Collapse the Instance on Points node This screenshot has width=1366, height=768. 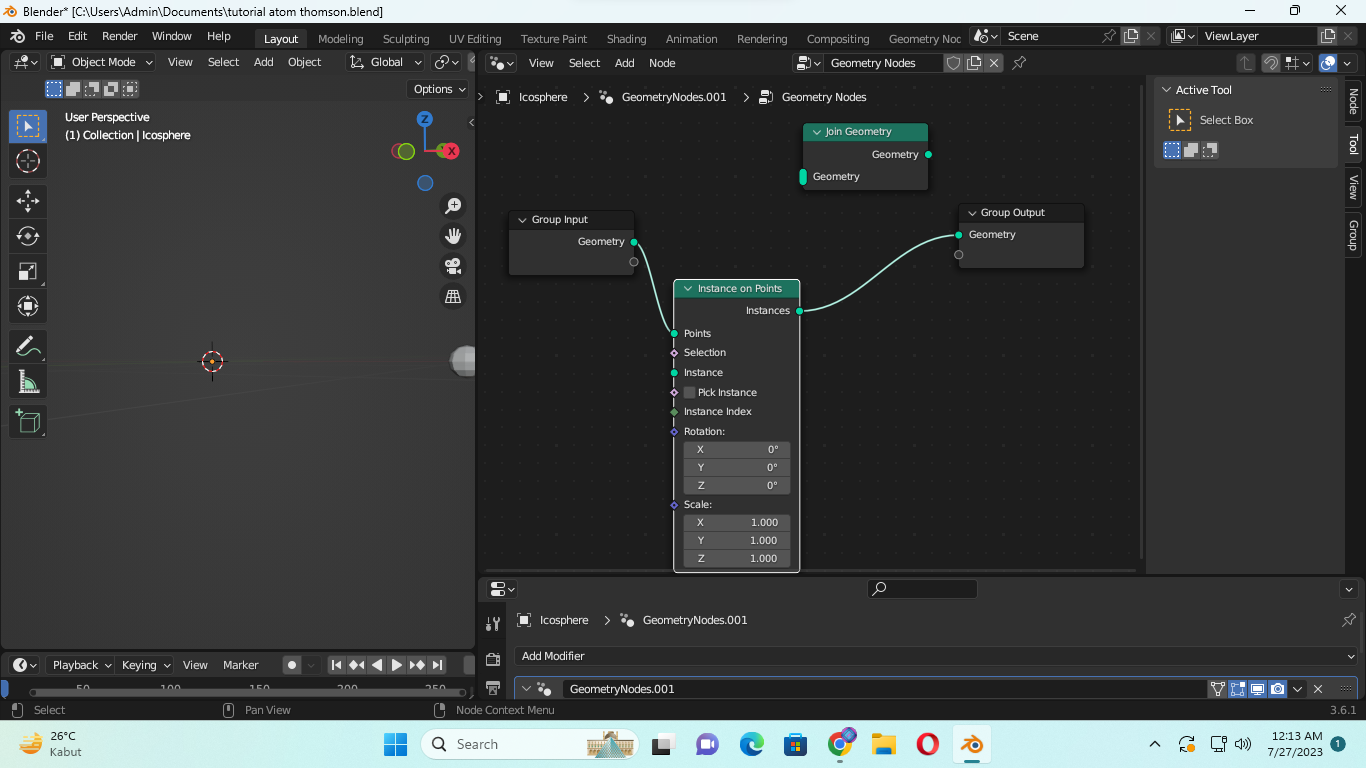(687, 289)
